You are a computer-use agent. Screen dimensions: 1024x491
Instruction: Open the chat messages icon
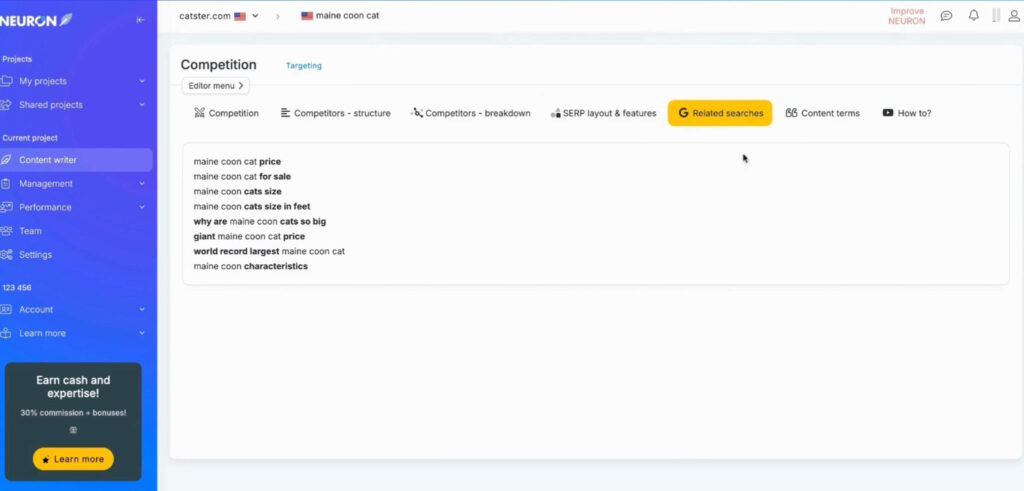click(946, 16)
